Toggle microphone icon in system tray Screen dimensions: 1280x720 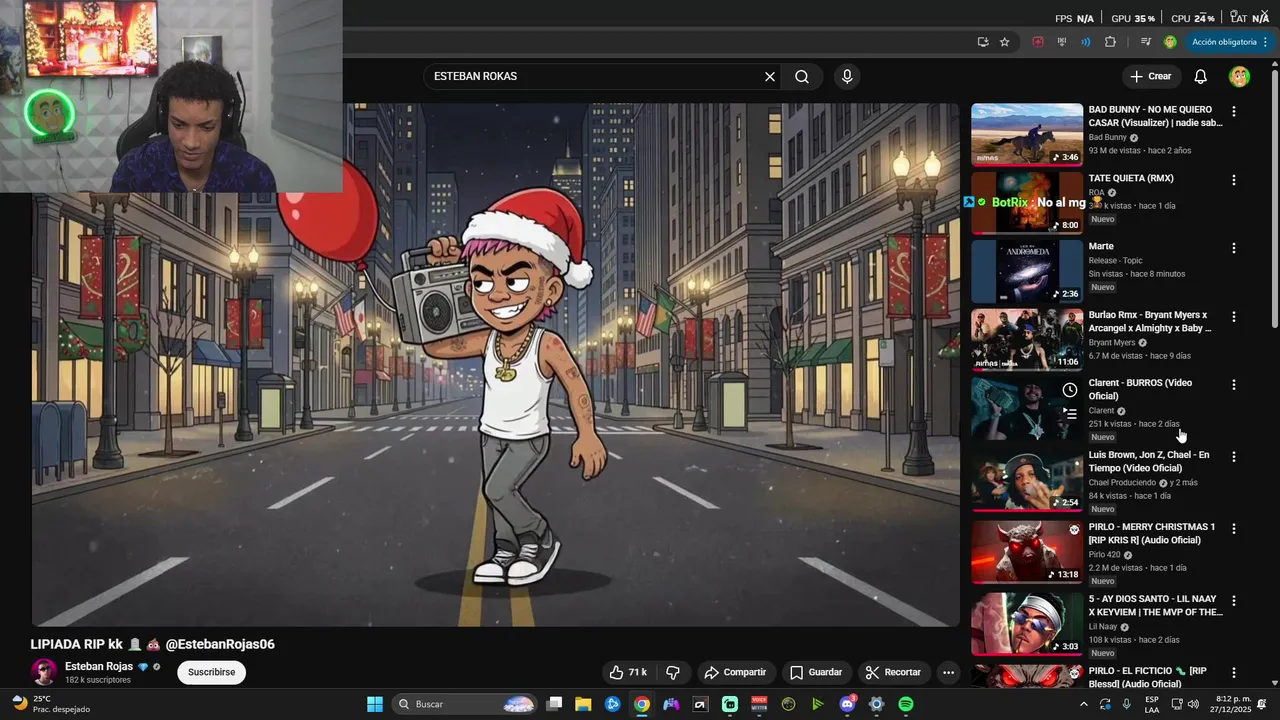click(1127, 704)
